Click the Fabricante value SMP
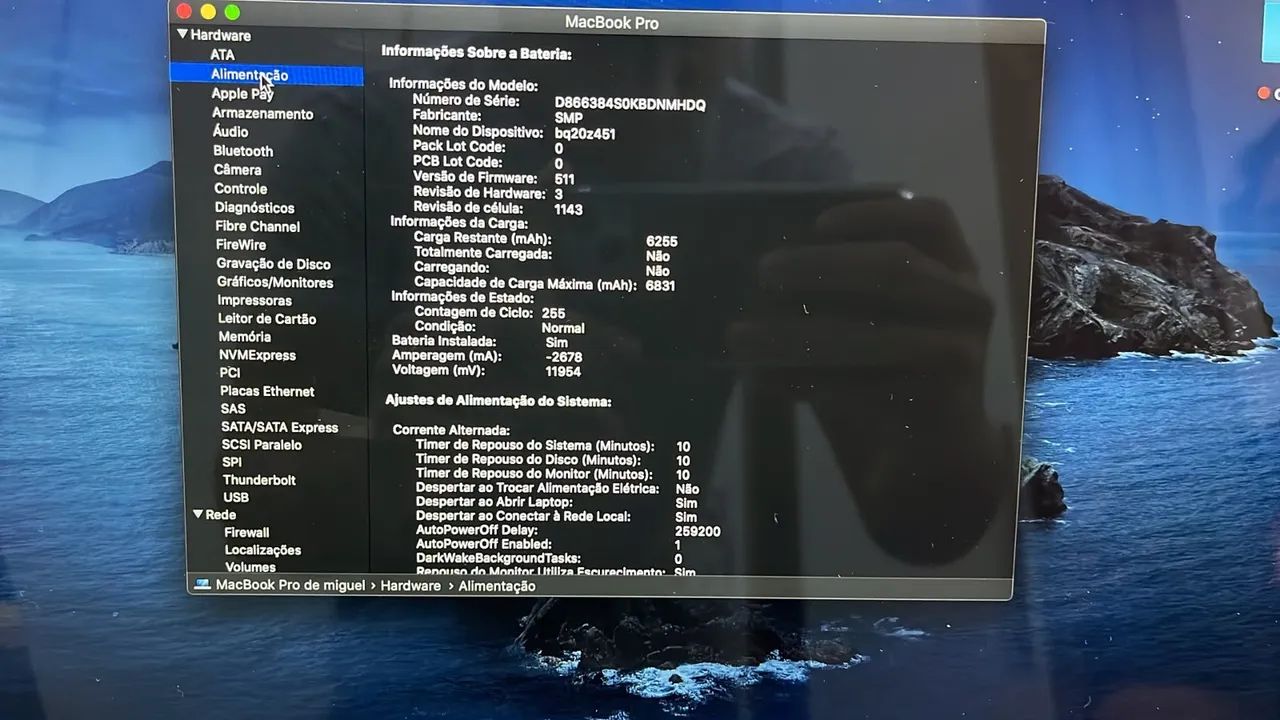This screenshot has height=720, width=1280. (x=568, y=118)
